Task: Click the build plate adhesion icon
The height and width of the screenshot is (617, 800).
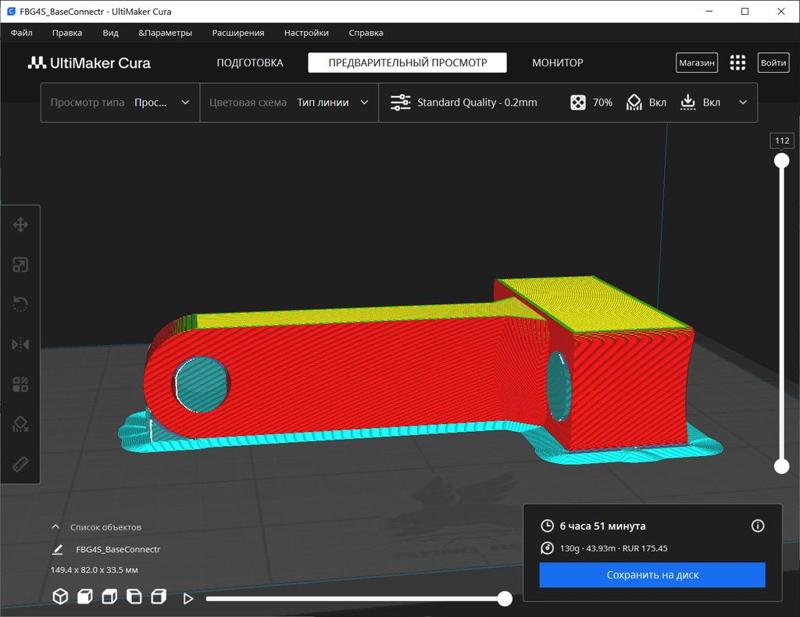Action: 688,103
